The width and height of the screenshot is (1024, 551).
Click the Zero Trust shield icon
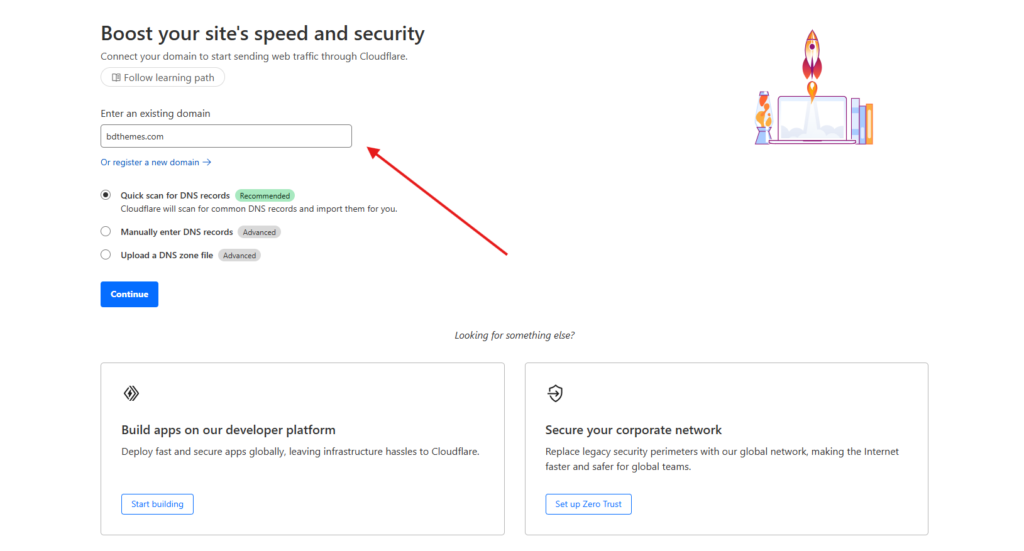(555, 394)
